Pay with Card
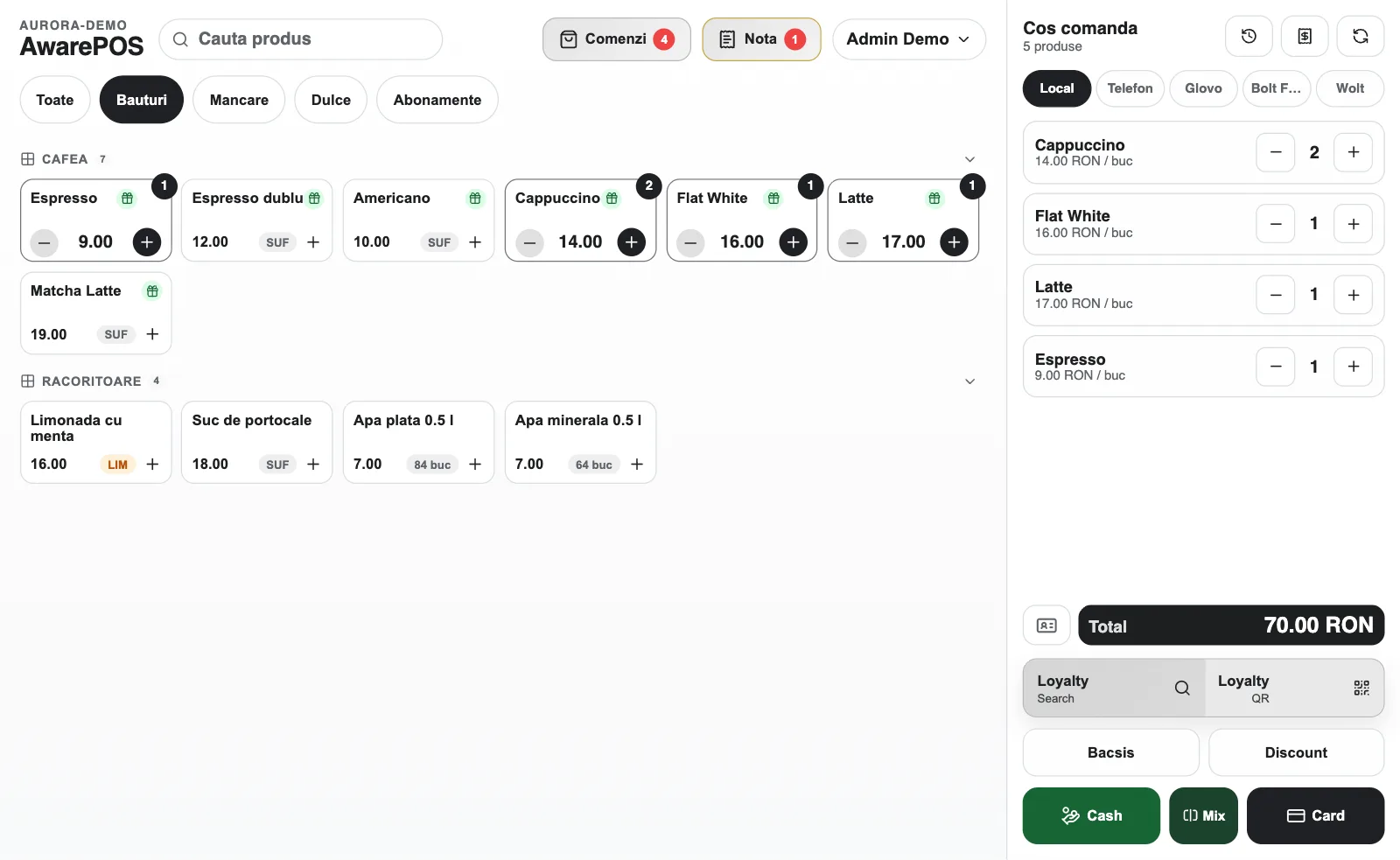The height and width of the screenshot is (860, 1400). tap(1316, 815)
